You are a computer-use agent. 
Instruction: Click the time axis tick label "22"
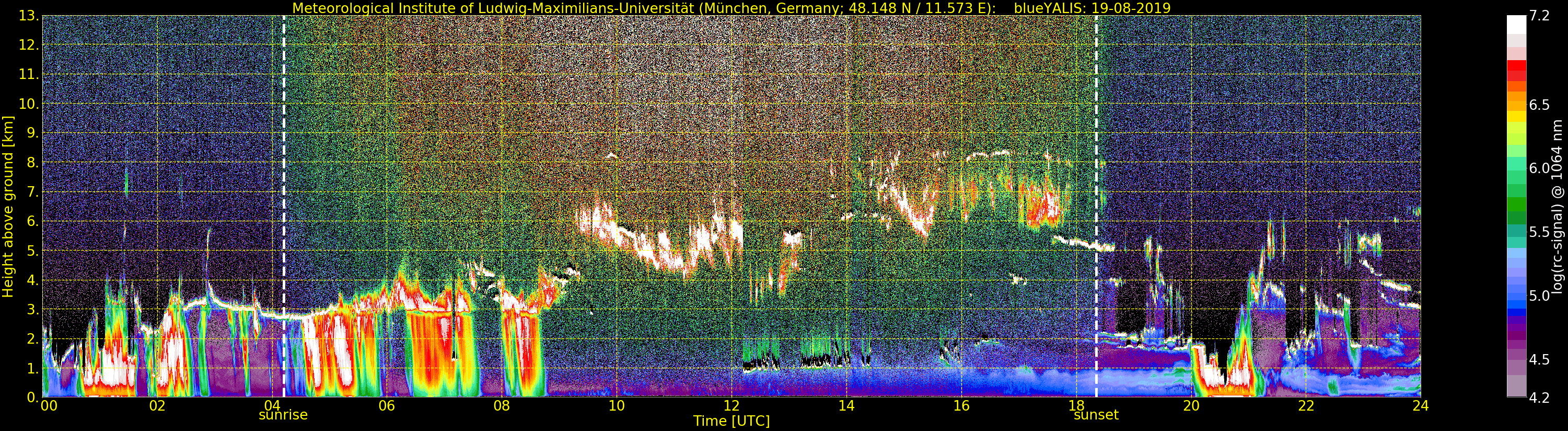click(1306, 406)
